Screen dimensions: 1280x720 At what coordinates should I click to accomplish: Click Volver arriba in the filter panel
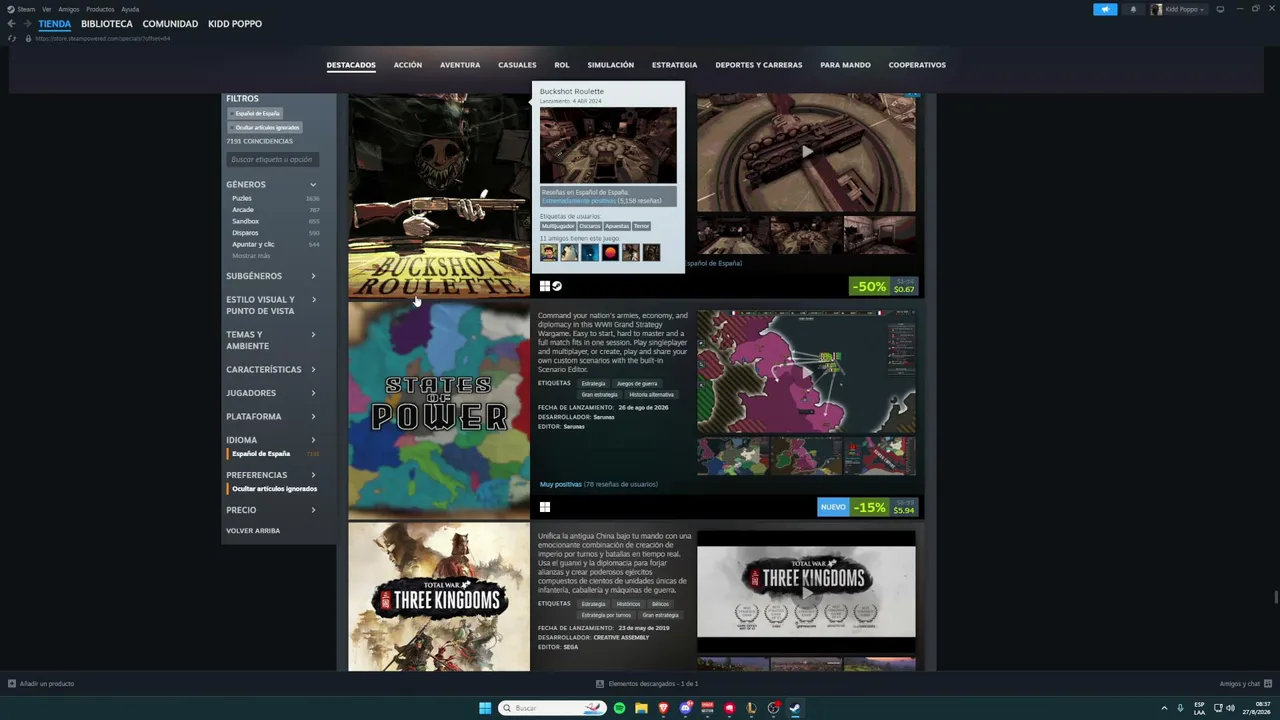253,531
